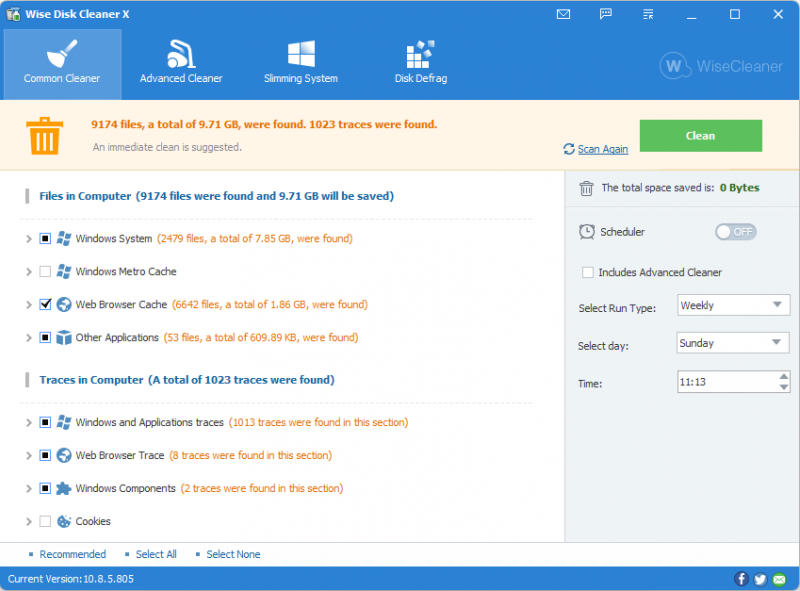Click the green Clean button

coord(701,136)
